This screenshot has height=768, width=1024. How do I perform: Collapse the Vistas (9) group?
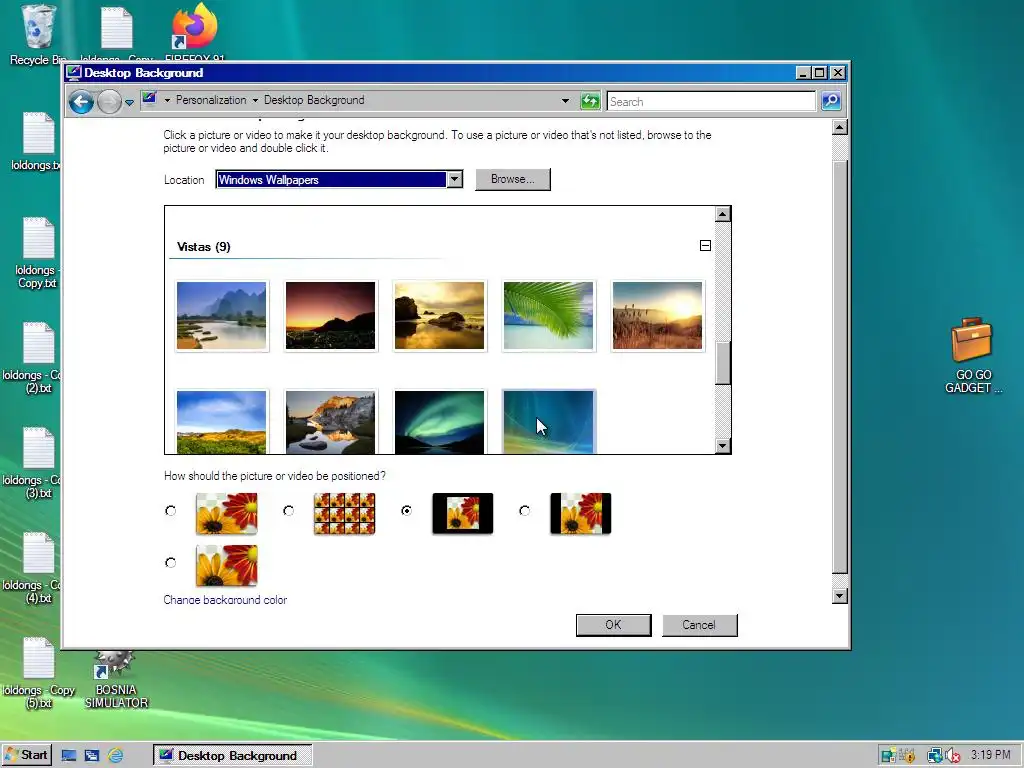pos(705,246)
